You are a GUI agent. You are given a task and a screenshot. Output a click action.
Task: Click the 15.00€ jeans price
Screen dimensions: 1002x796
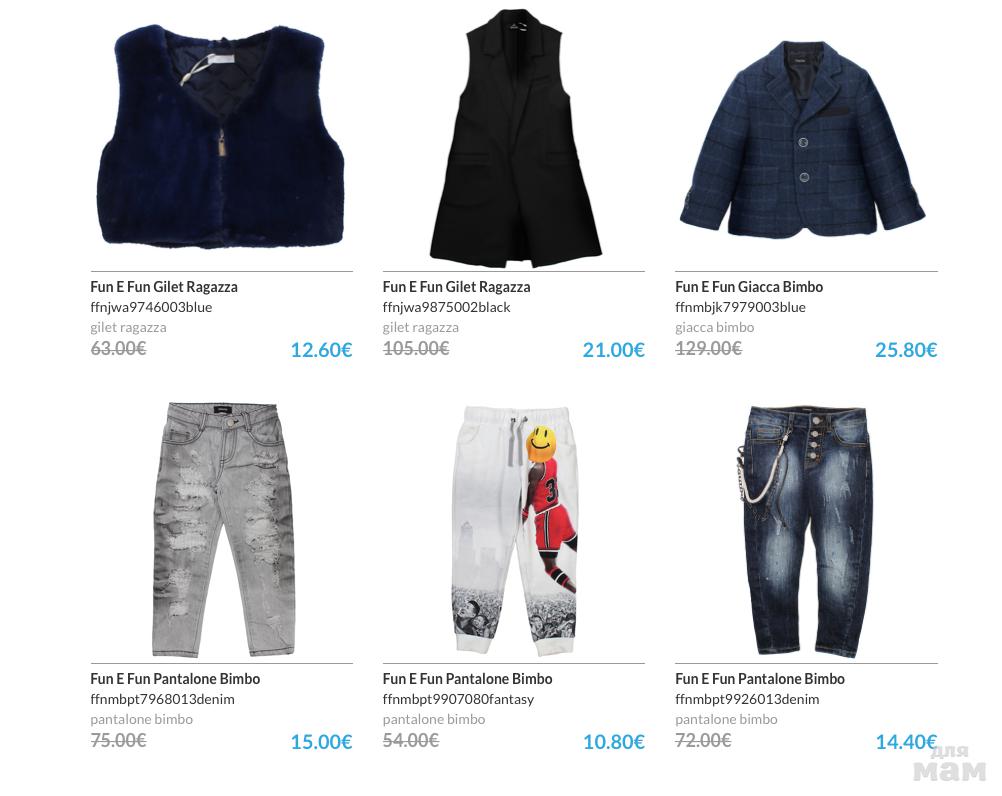(x=321, y=742)
